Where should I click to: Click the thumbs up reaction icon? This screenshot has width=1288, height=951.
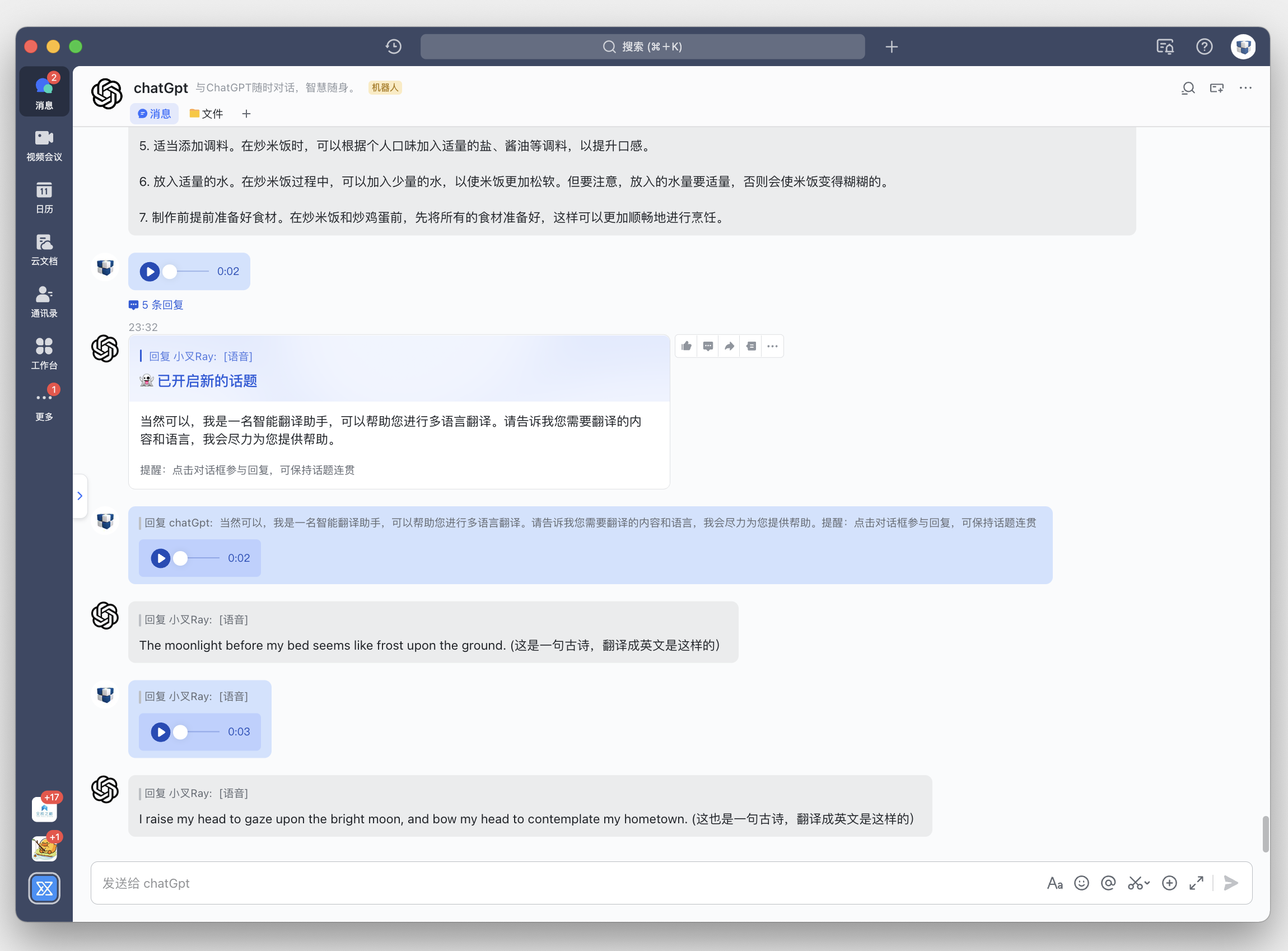pos(686,346)
